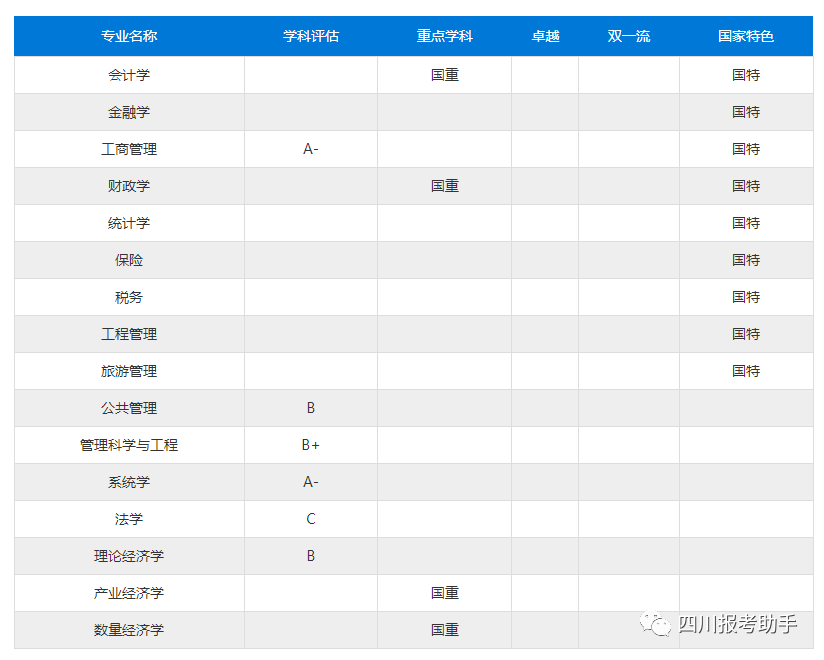Select 国特 in the 金融学 row

[746, 112]
